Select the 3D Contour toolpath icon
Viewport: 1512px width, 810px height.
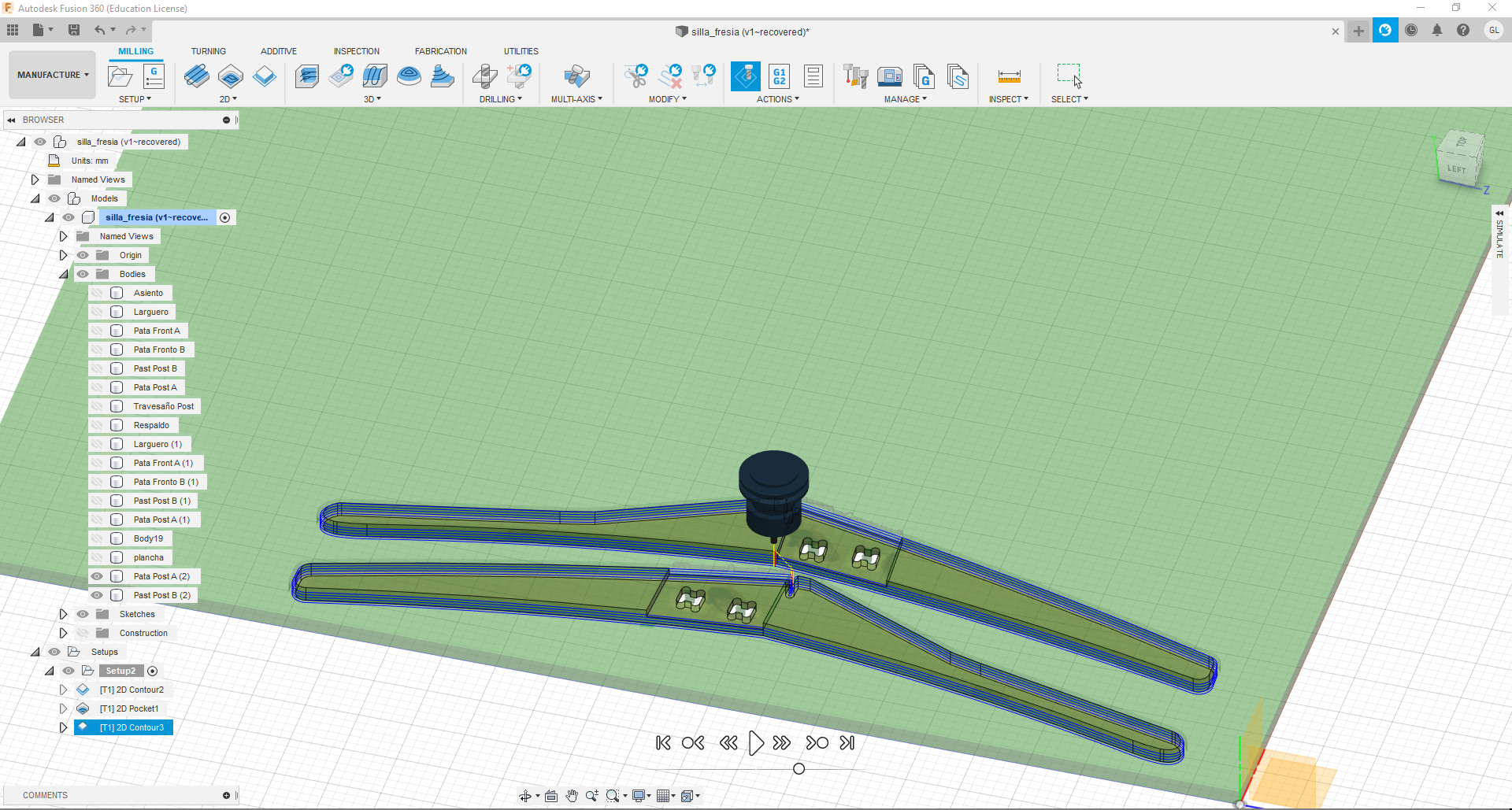[409, 76]
